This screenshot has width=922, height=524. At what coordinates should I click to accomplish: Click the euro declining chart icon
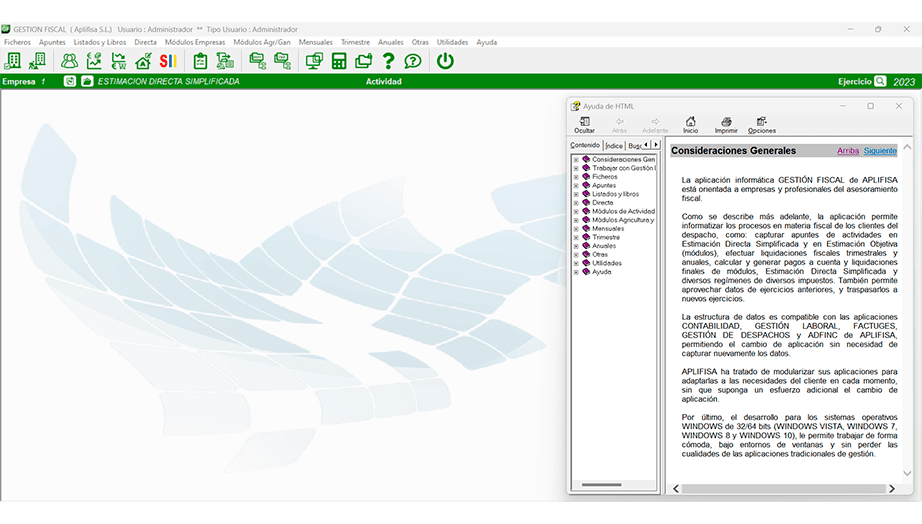point(119,61)
